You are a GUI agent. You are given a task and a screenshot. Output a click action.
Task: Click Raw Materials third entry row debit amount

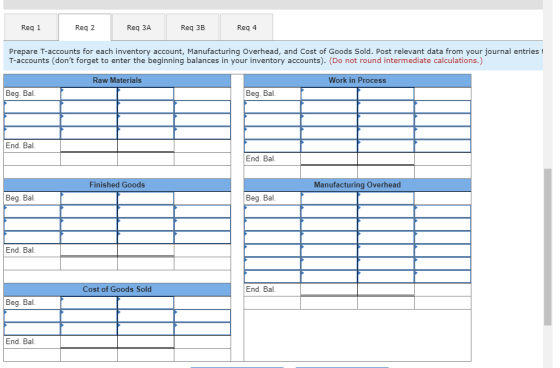click(89, 133)
